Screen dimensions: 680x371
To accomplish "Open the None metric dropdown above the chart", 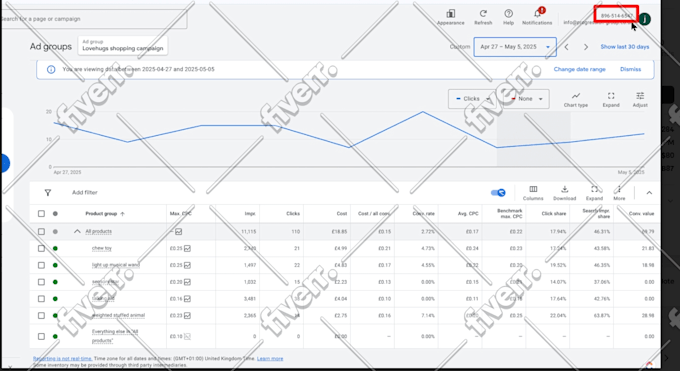I will (527, 99).
